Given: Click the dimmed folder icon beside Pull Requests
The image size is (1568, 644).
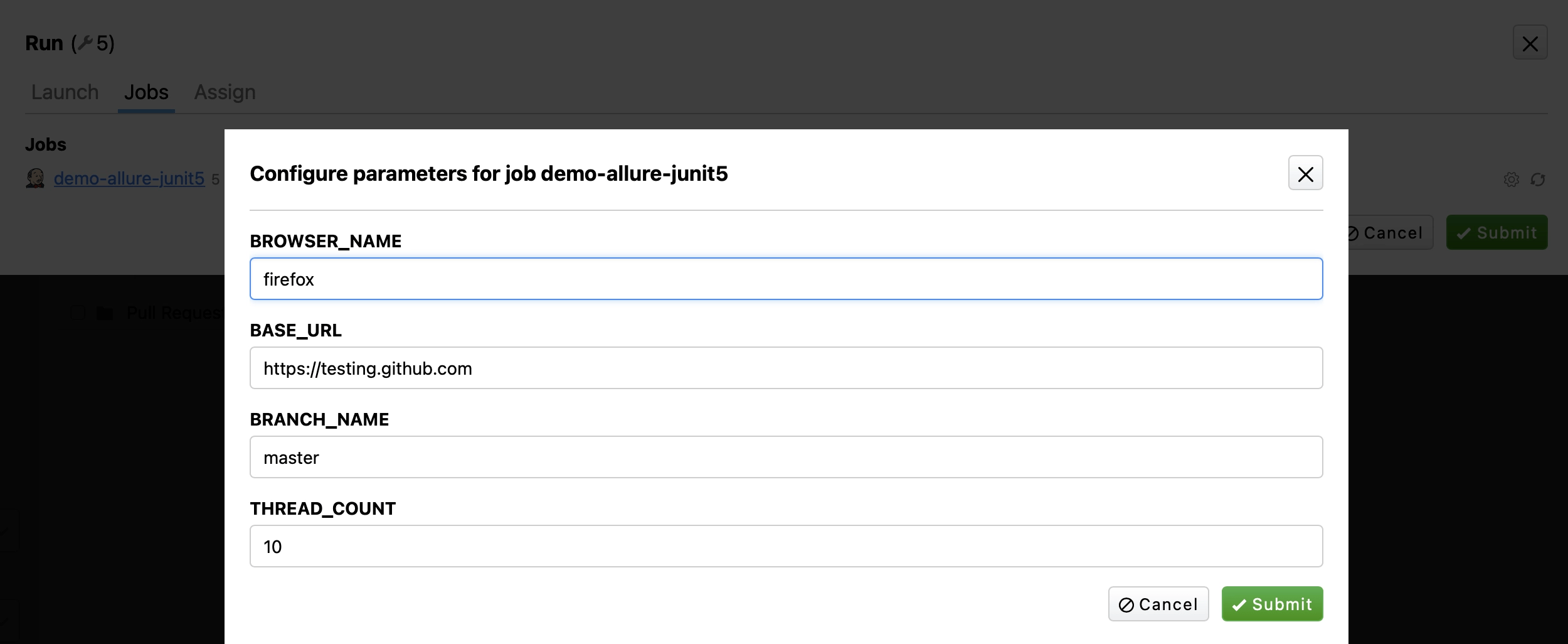Looking at the screenshot, I should [105, 313].
